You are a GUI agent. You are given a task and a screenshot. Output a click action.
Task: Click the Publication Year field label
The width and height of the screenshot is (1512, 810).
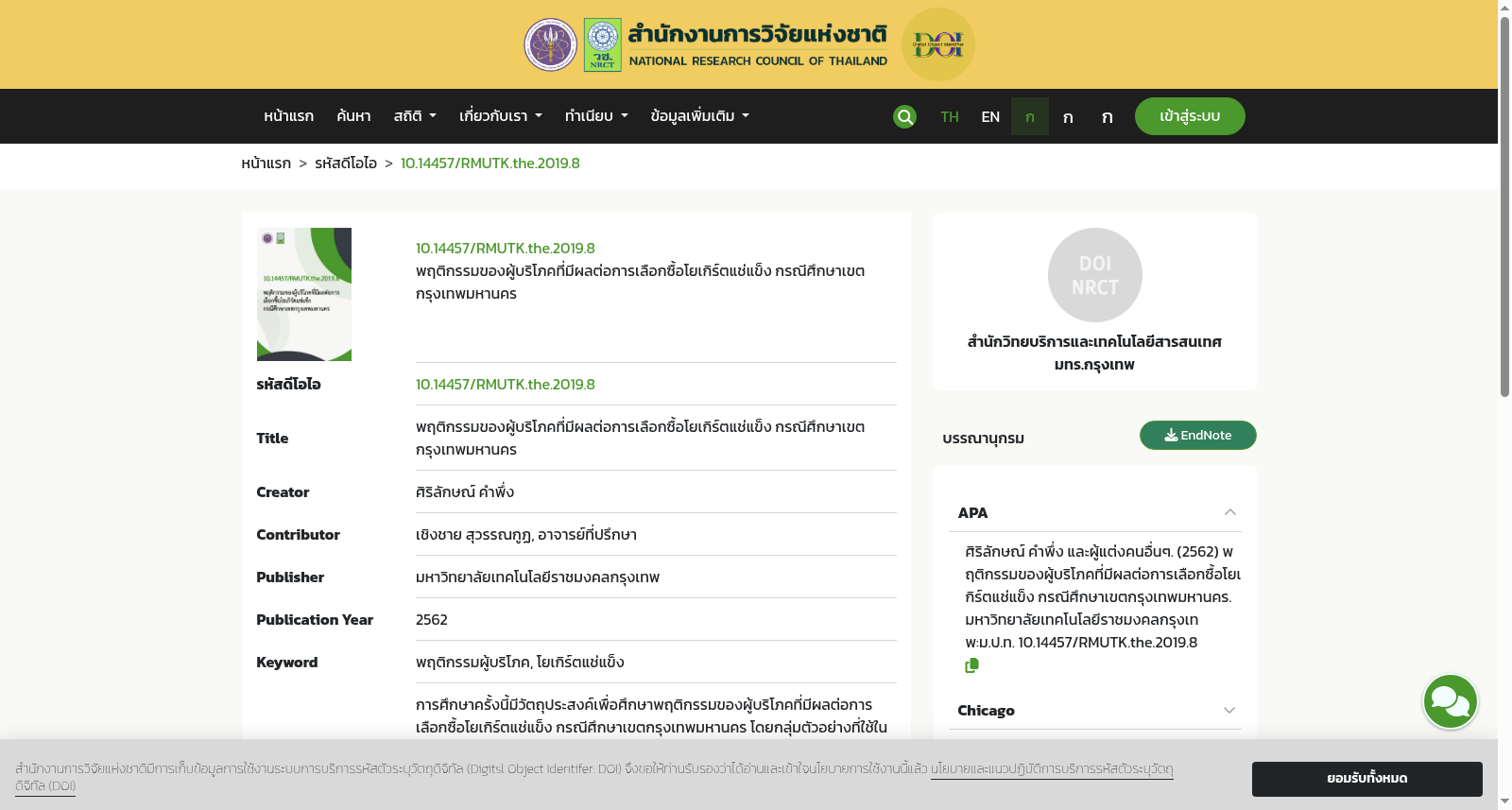(315, 619)
